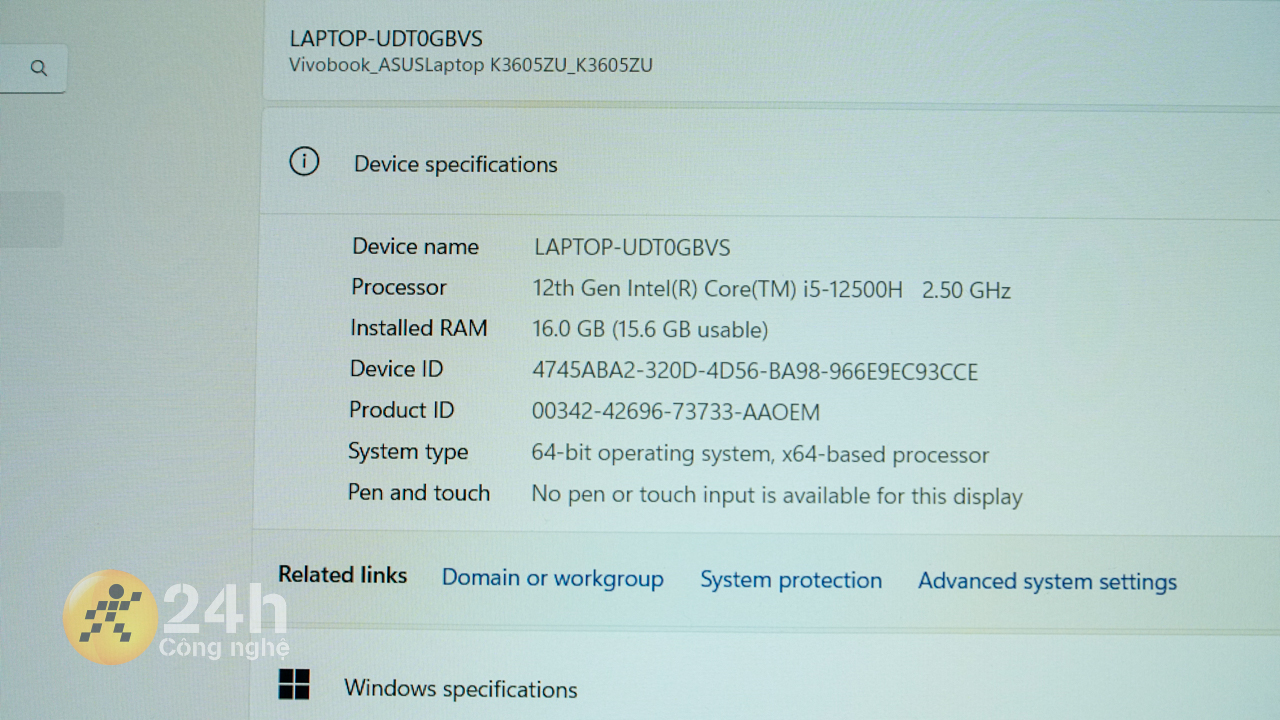Select the 12th Gen Intel Core i5-12500H value
Image resolution: width=1280 pixels, height=720 pixels.
[772, 290]
